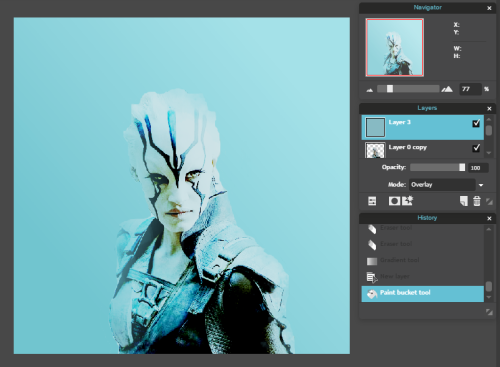
Task: Click the Navigator preview thumbnail
Action: (395, 48)
